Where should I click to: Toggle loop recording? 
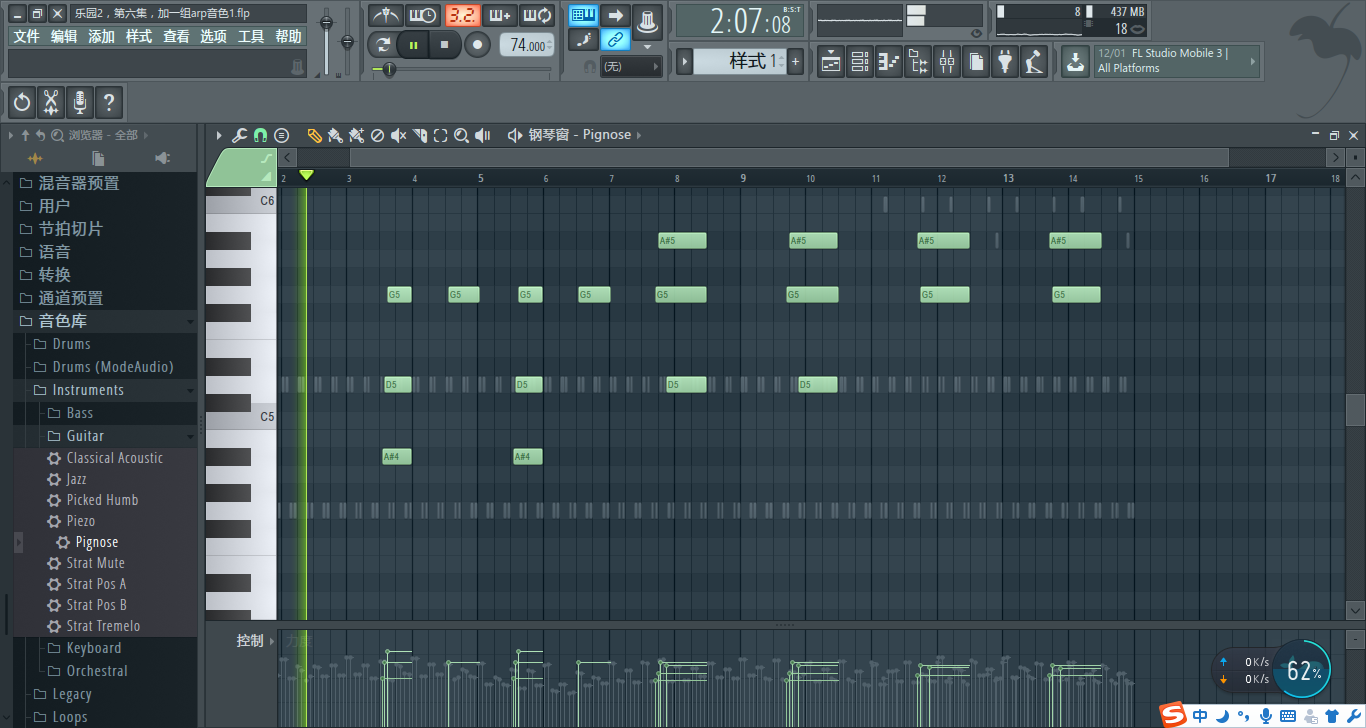(x=539, y=15)
